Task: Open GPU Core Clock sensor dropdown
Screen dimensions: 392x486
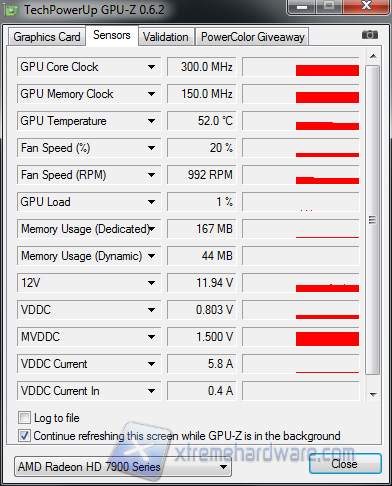Action: [151, 67]
